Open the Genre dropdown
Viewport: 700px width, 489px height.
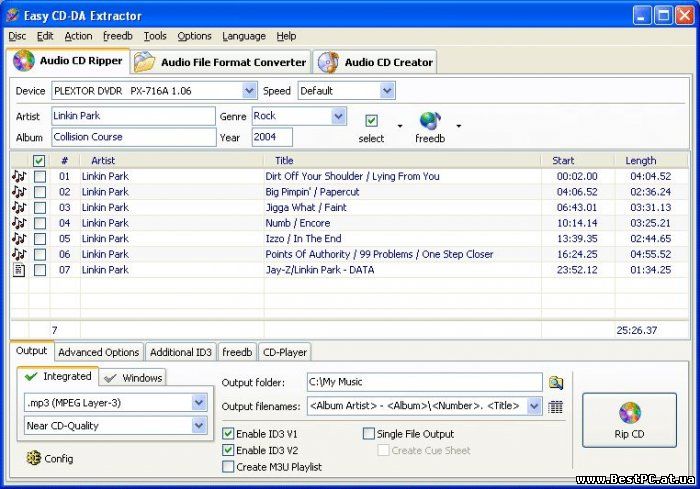pyautogui.click(x=339, y=116)
